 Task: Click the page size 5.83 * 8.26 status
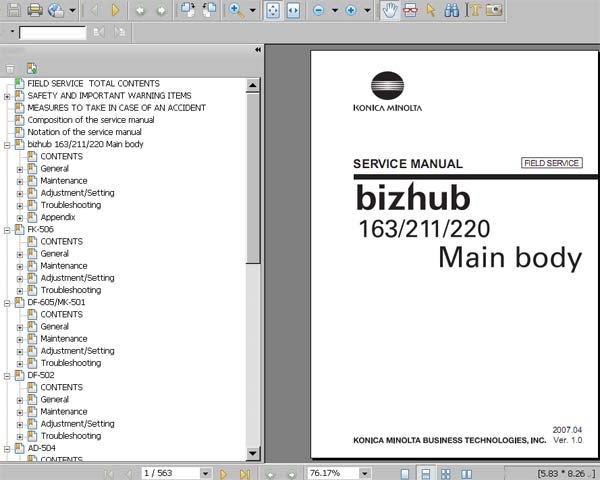pos(566,474)
